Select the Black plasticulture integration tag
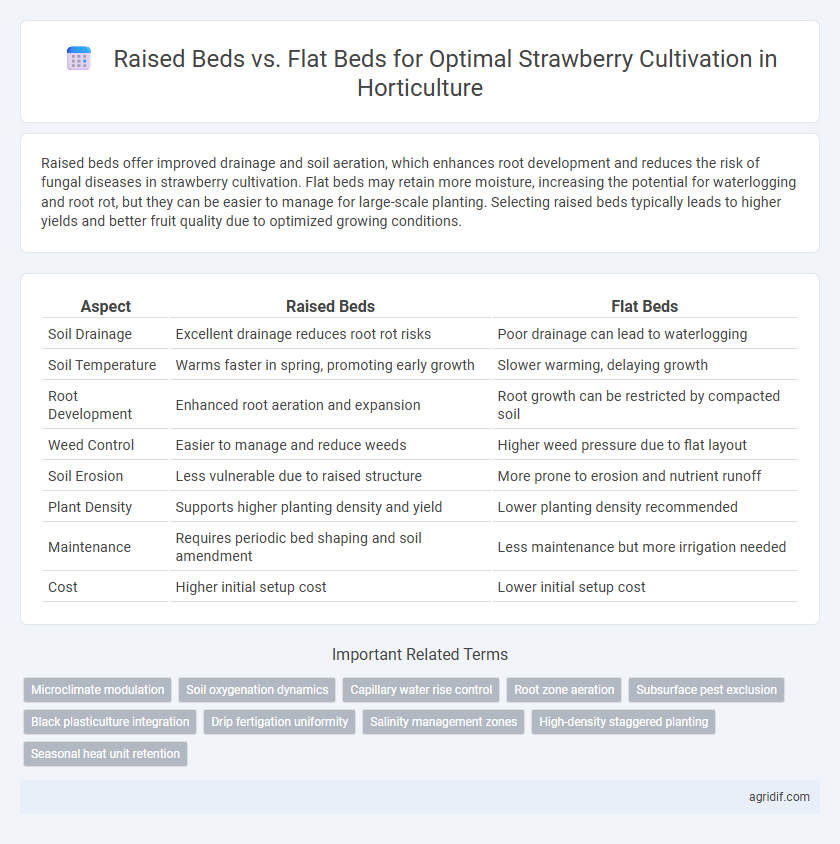Screen dimensions: 840x844 pyautogui.click(x=110, y=722)
